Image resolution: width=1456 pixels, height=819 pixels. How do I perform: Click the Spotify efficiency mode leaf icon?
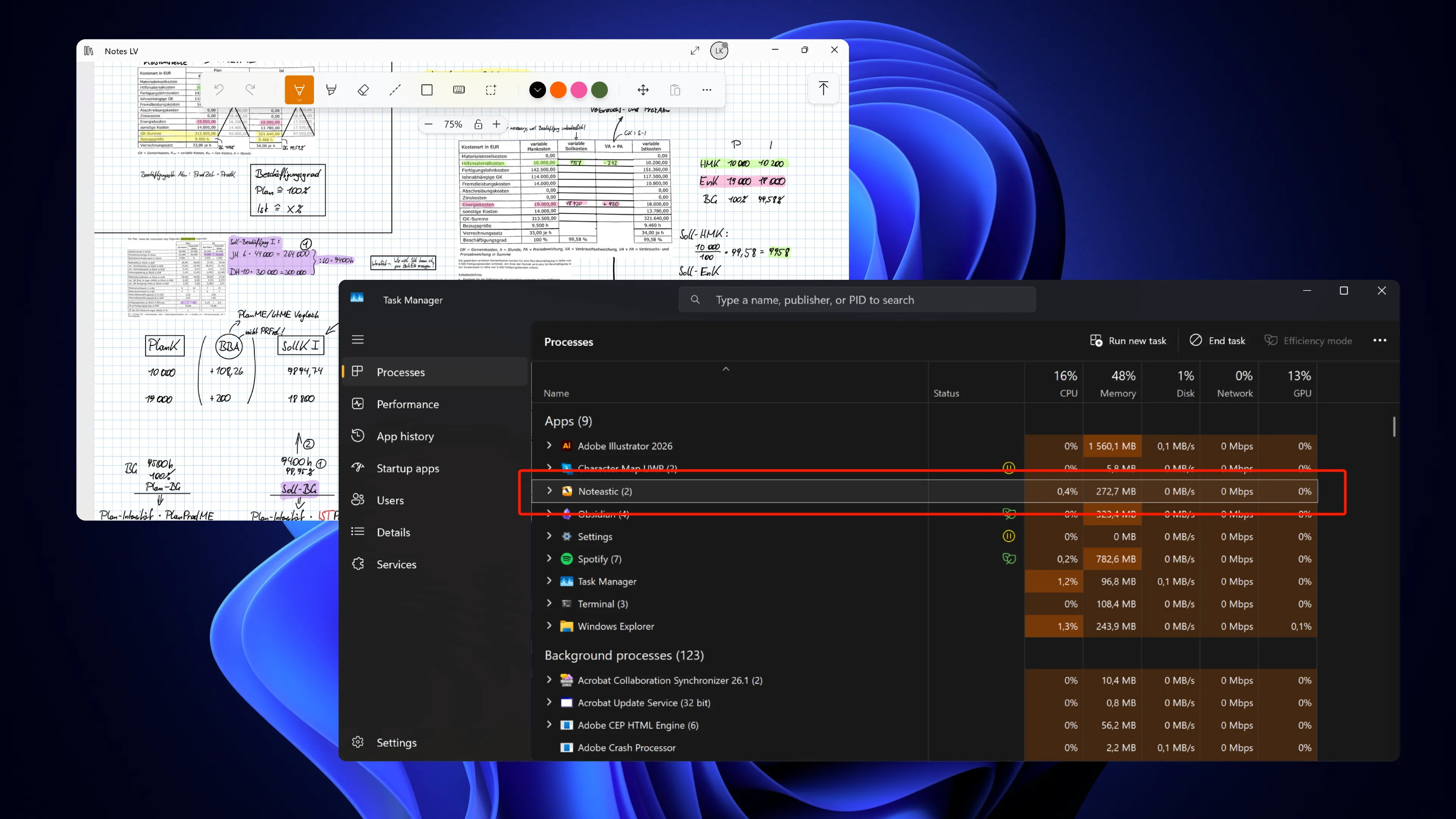[1009, 559]
